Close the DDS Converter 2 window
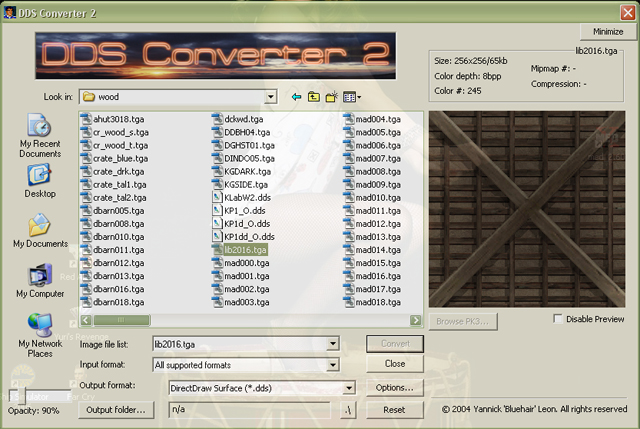 pyautogui.click(x=628, y=13)
